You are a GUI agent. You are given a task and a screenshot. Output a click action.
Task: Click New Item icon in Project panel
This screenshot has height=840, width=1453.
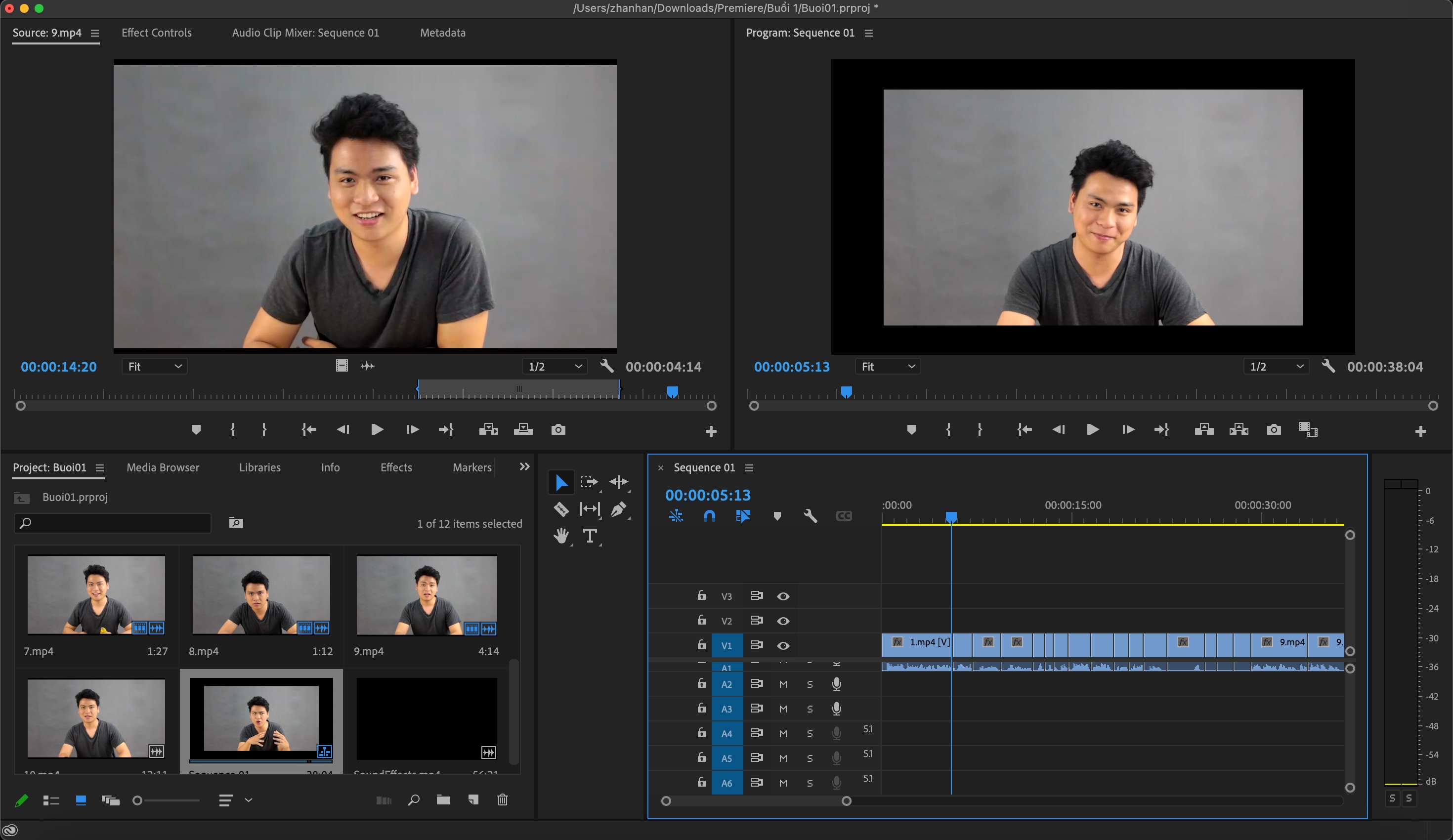[x=473, y=799]
